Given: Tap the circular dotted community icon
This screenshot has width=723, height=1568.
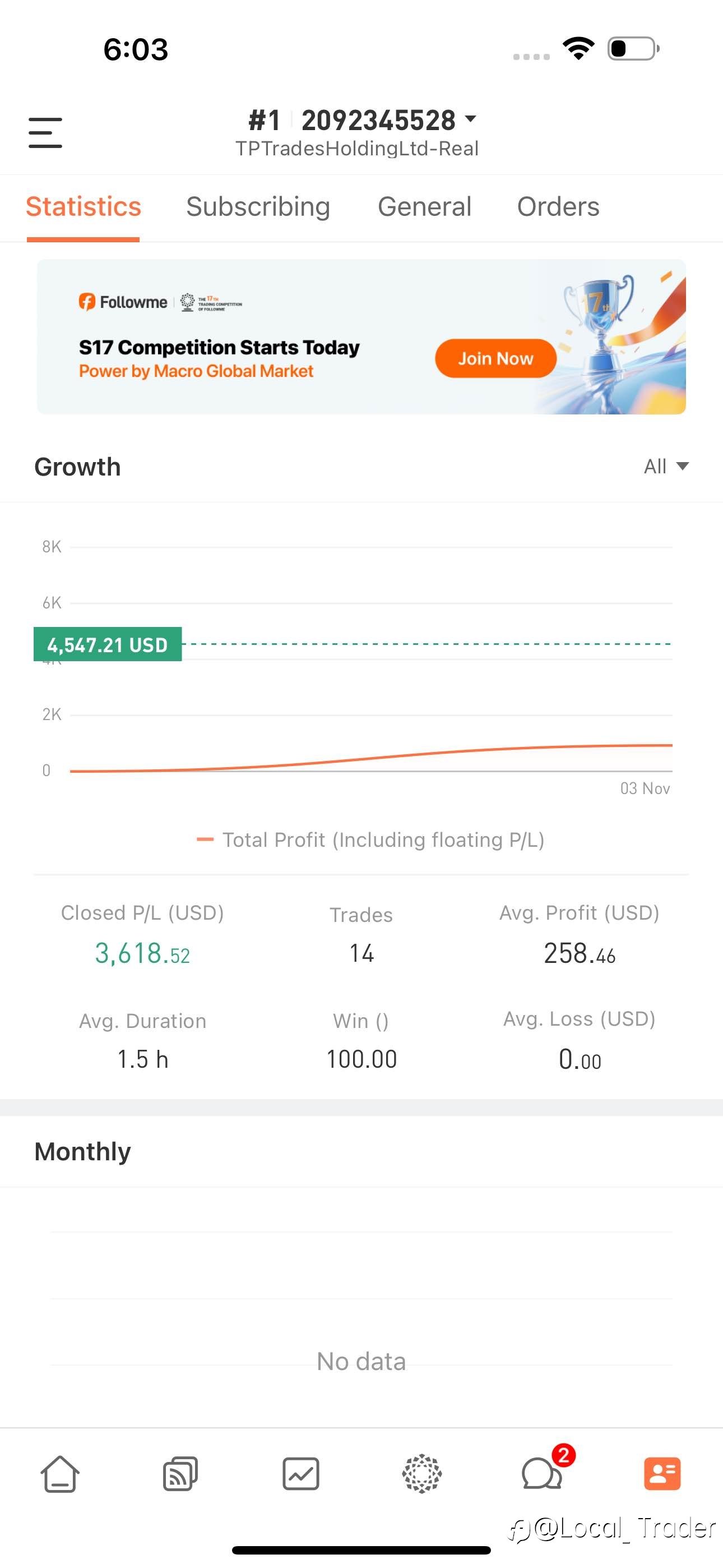Looking at the screenshot, I should (x=421, y=1474).
